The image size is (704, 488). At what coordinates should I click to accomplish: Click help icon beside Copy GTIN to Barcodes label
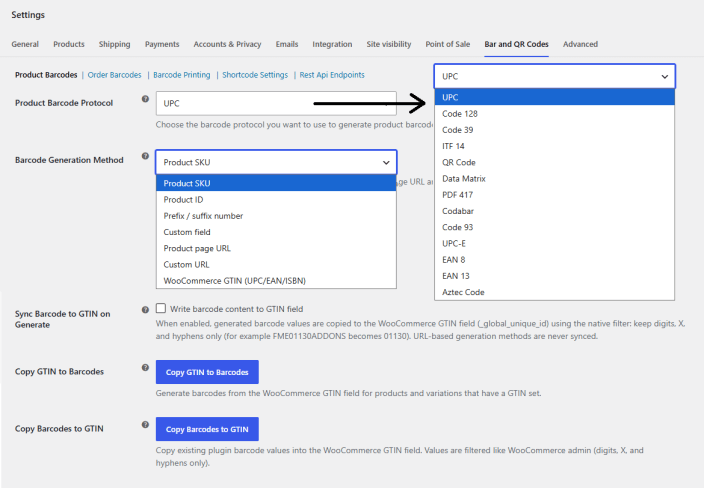tap(145, 368)
